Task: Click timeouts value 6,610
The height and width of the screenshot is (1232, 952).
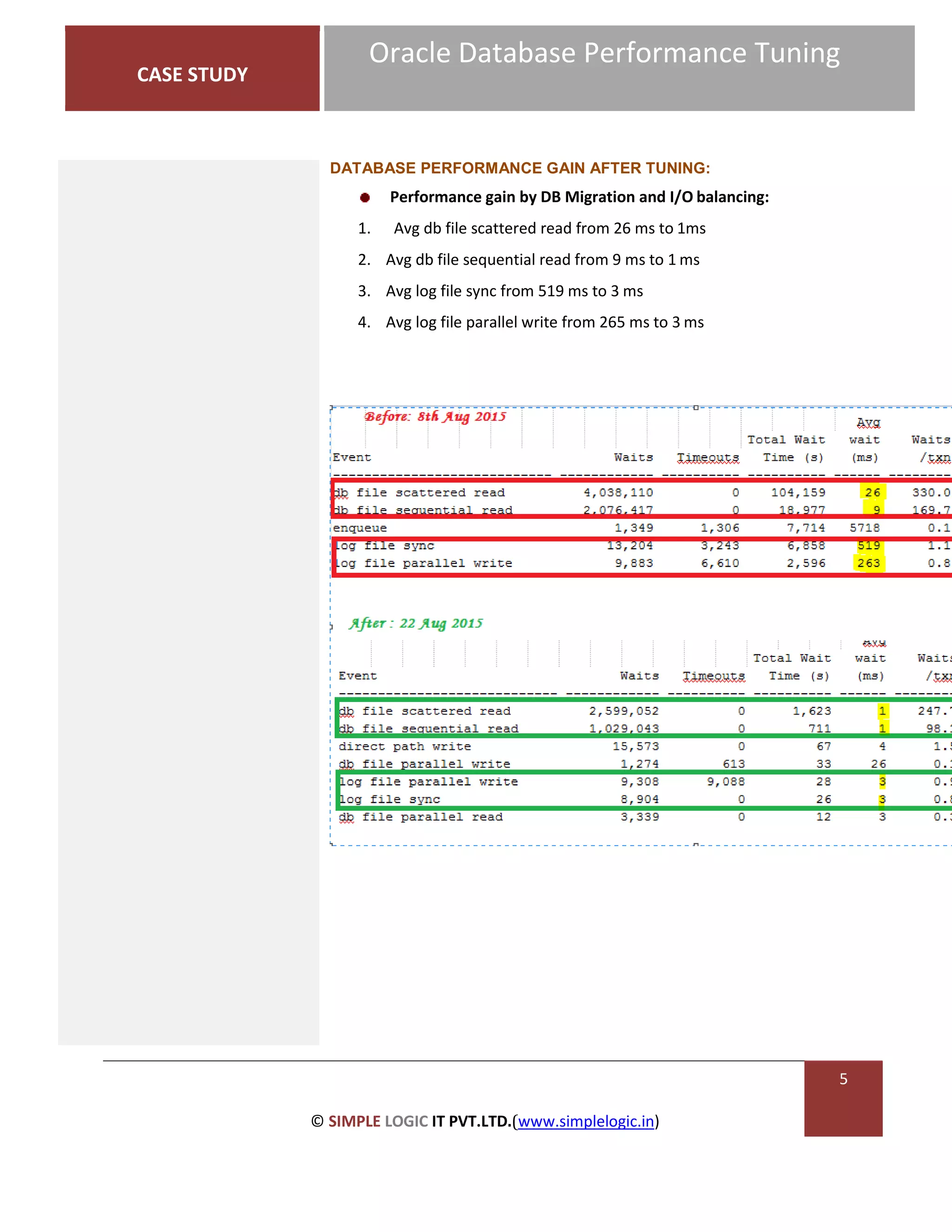Action: [720, 563]
